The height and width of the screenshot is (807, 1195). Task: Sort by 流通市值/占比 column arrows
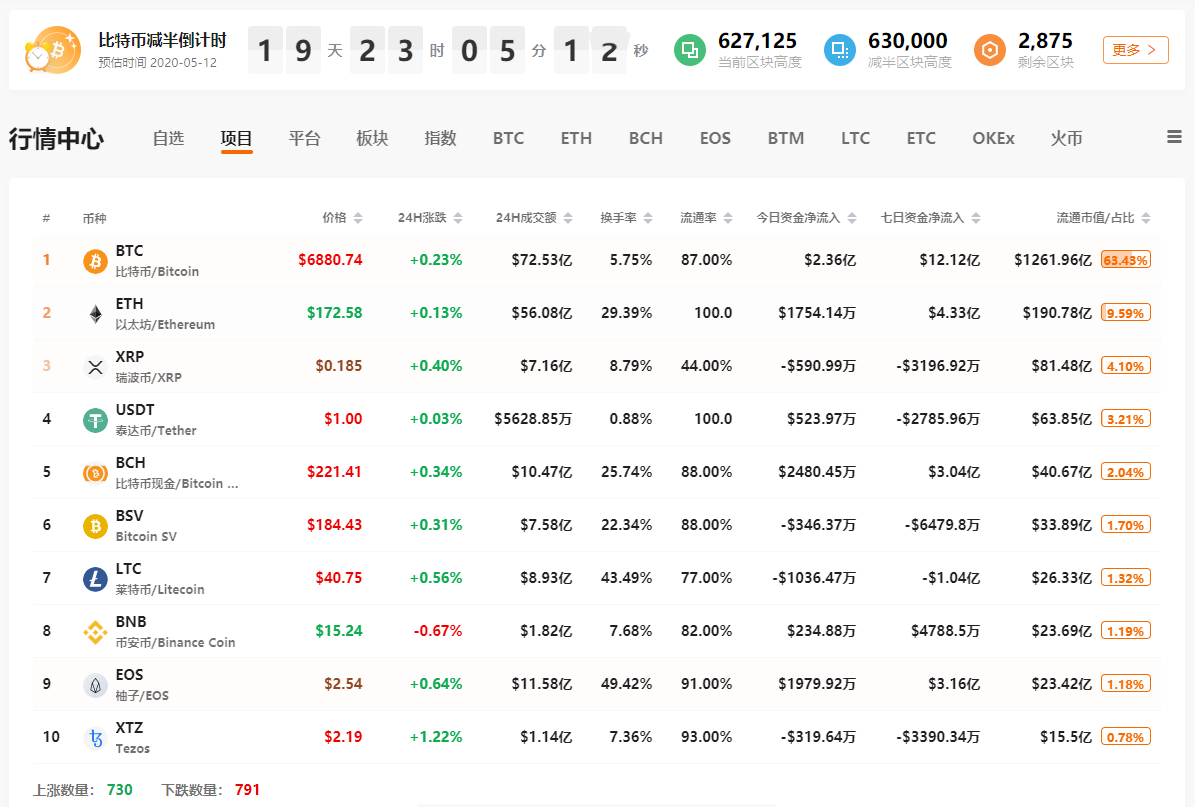(1146, 218)
